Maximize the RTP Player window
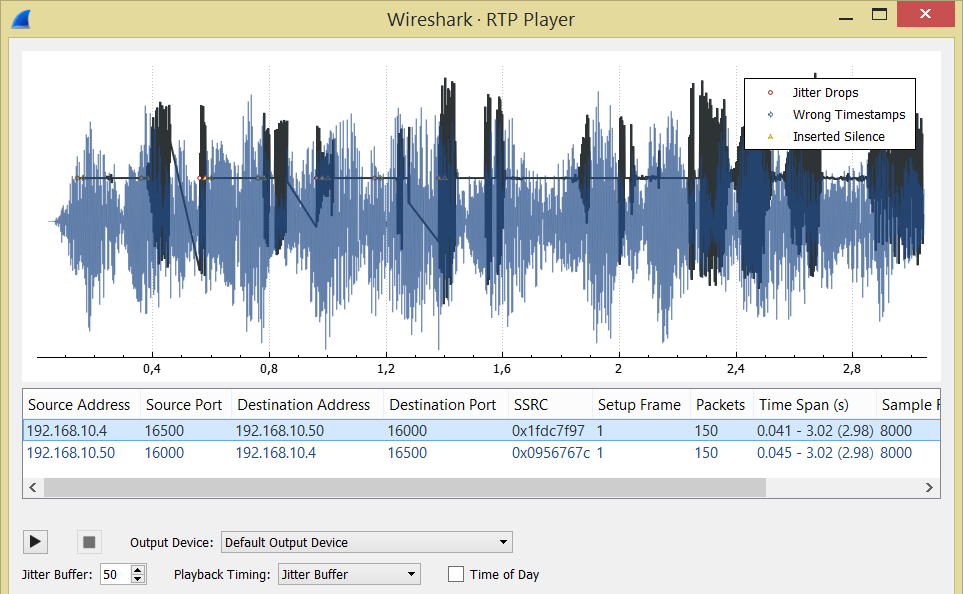Screen dimensions: 963x594 point(879,15)
